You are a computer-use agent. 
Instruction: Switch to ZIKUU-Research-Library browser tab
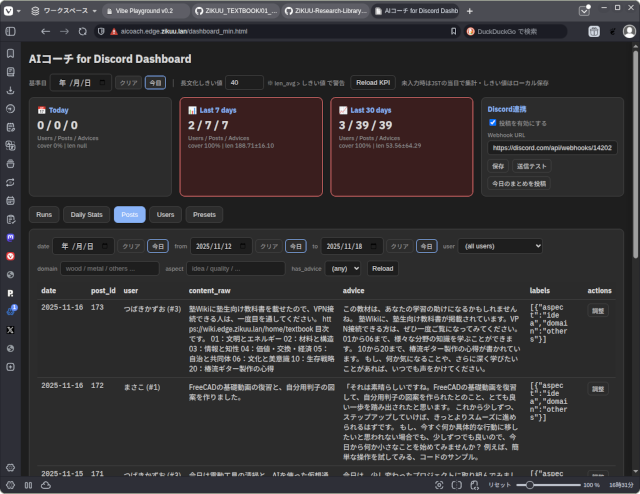coord(327,11)
